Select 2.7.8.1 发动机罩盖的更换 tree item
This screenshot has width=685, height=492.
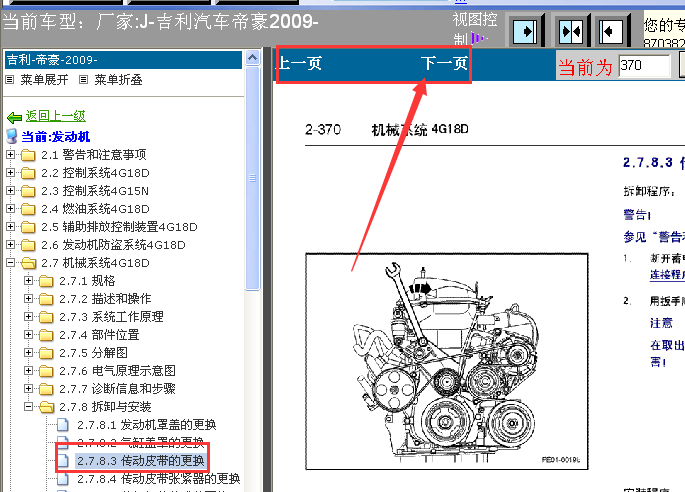pyautogui.click(x=146, y=425)
